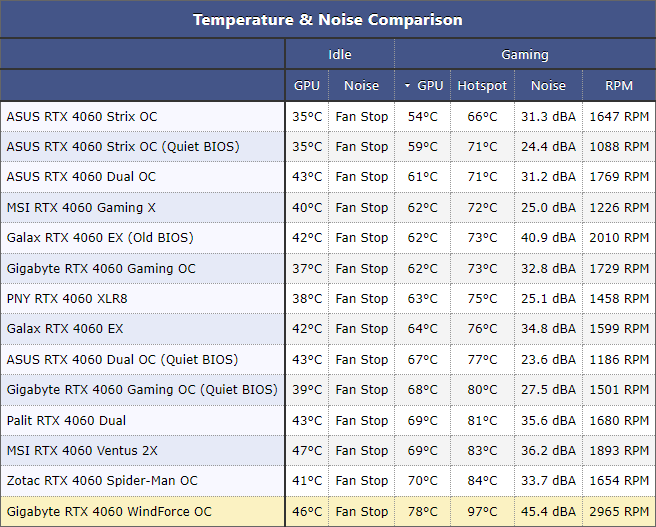
Task: Sort by the Hotspot column header
Action: (482, 86)
